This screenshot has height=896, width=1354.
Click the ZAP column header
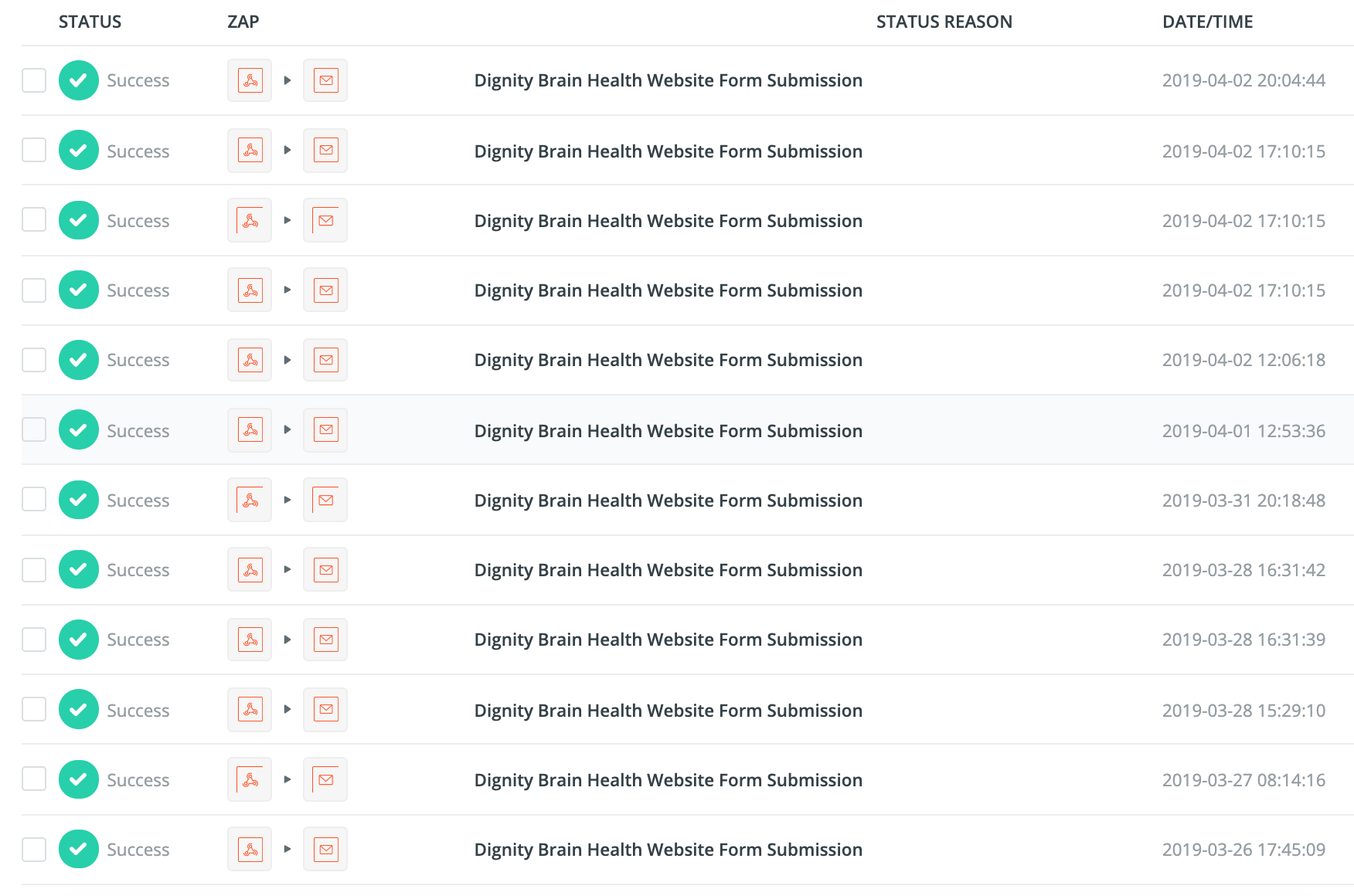coord(243,22)
